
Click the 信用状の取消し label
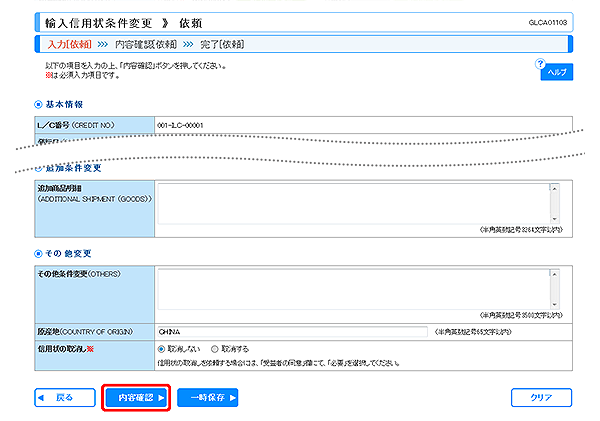65,349
